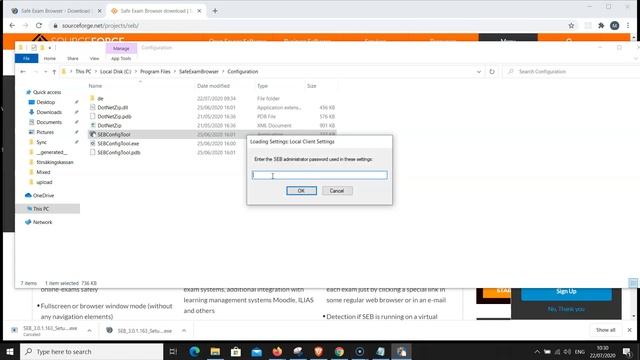640x360 pixels.
Task: Select This PC in navigation pane
Action: pos(41,209)
